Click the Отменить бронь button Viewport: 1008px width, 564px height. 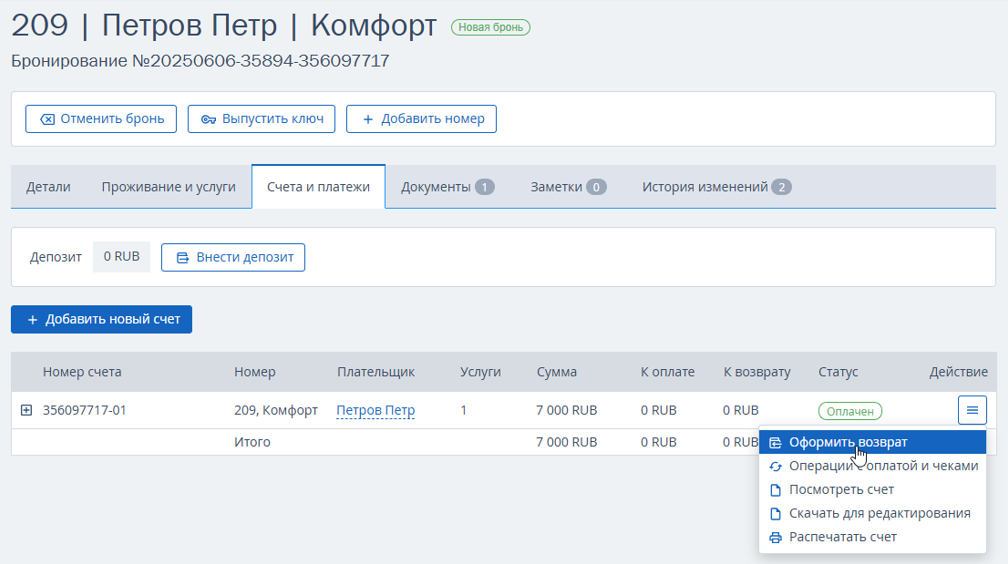[x=101, y=119]
